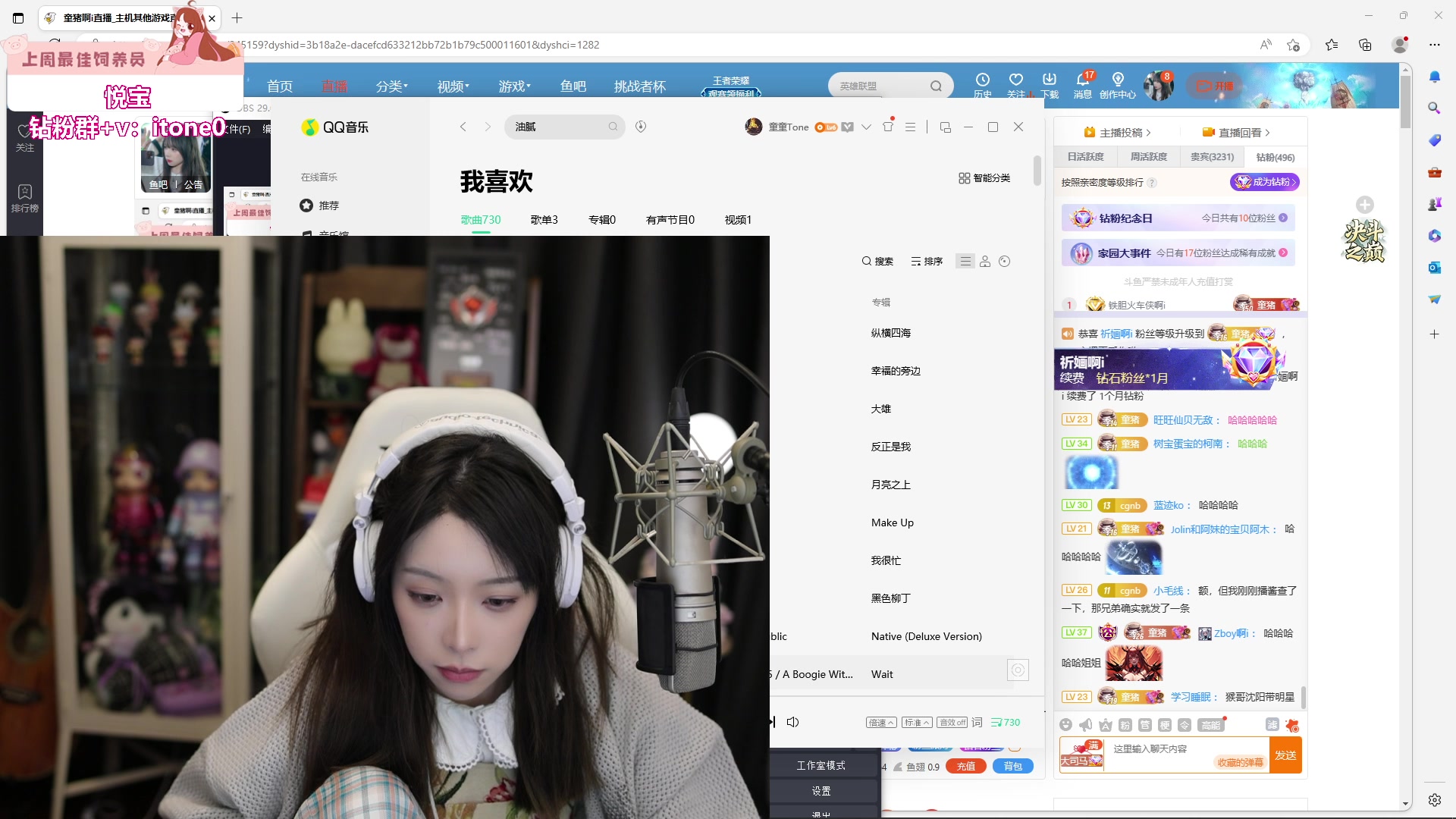Open the emoji picker in the chat toolbar
Screen dimensions: 1456x819
pyautogui.click(x=1066, y=724)
